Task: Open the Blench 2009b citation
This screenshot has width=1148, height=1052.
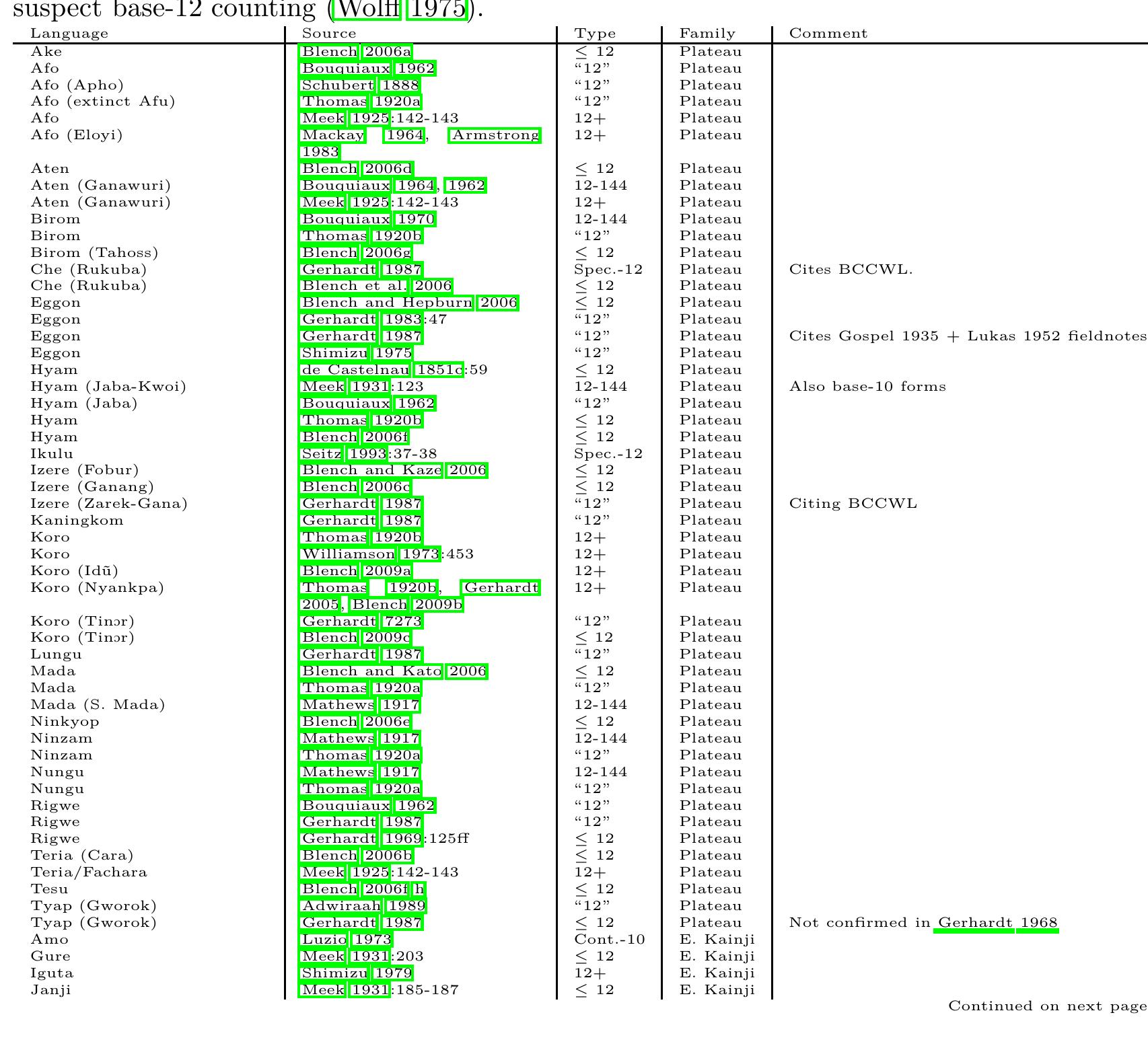Action: (x=407, y=604)
